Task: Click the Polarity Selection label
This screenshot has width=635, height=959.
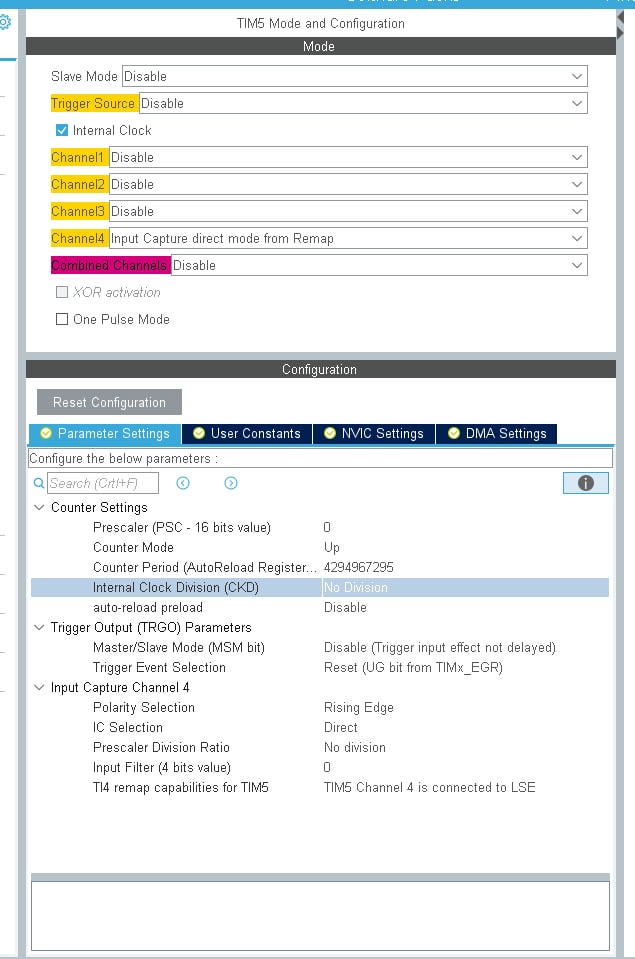Action: pos(144,708)
